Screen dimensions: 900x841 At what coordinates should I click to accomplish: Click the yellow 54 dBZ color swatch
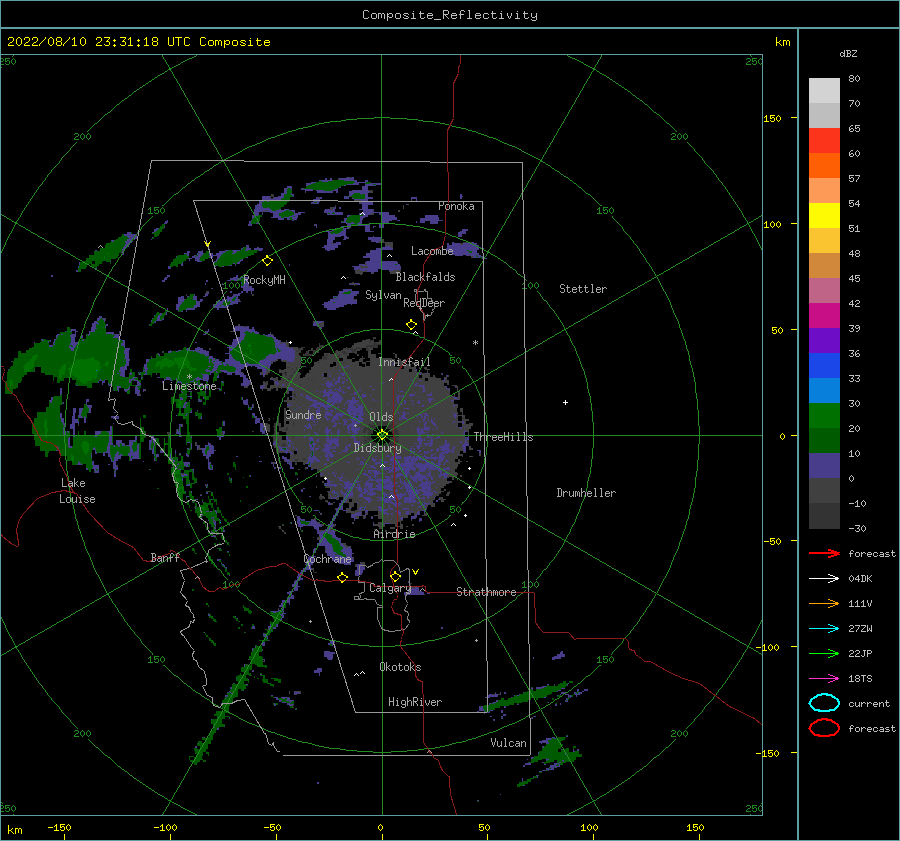[x=824, y=215]
